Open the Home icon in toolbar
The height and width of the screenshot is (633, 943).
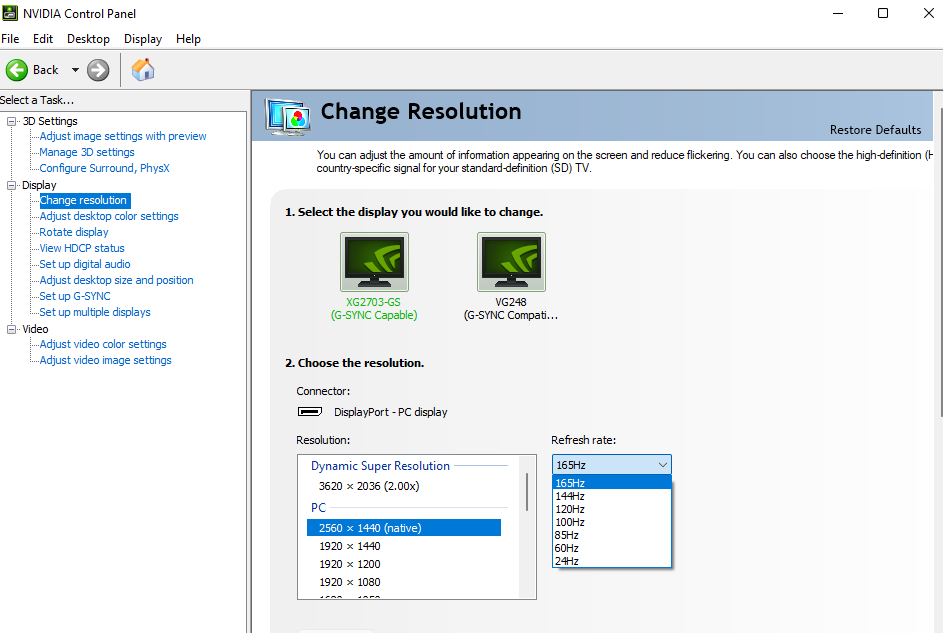143,70
